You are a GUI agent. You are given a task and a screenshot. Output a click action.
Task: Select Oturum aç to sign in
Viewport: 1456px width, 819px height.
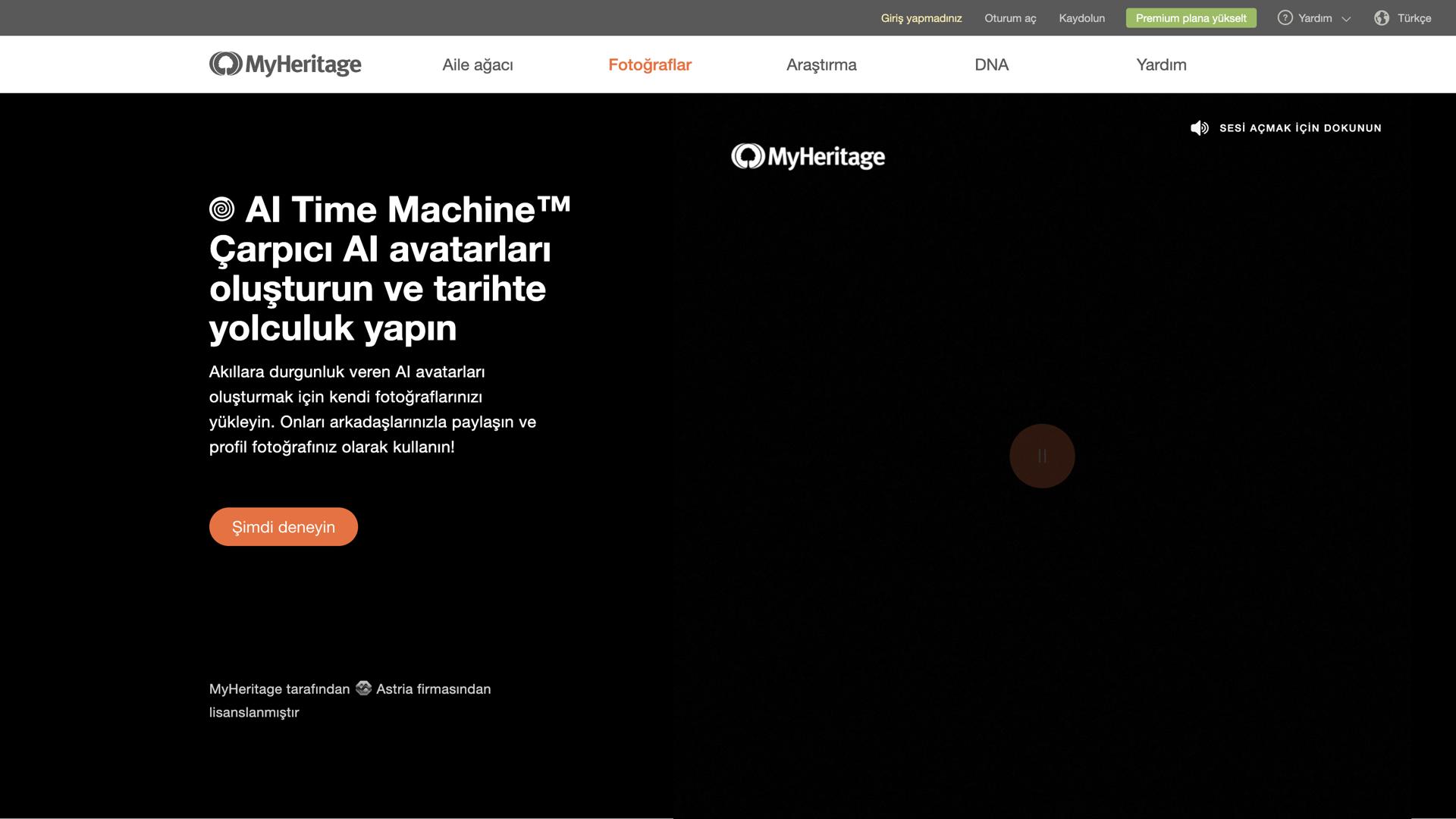click(x=1009, y=17)
